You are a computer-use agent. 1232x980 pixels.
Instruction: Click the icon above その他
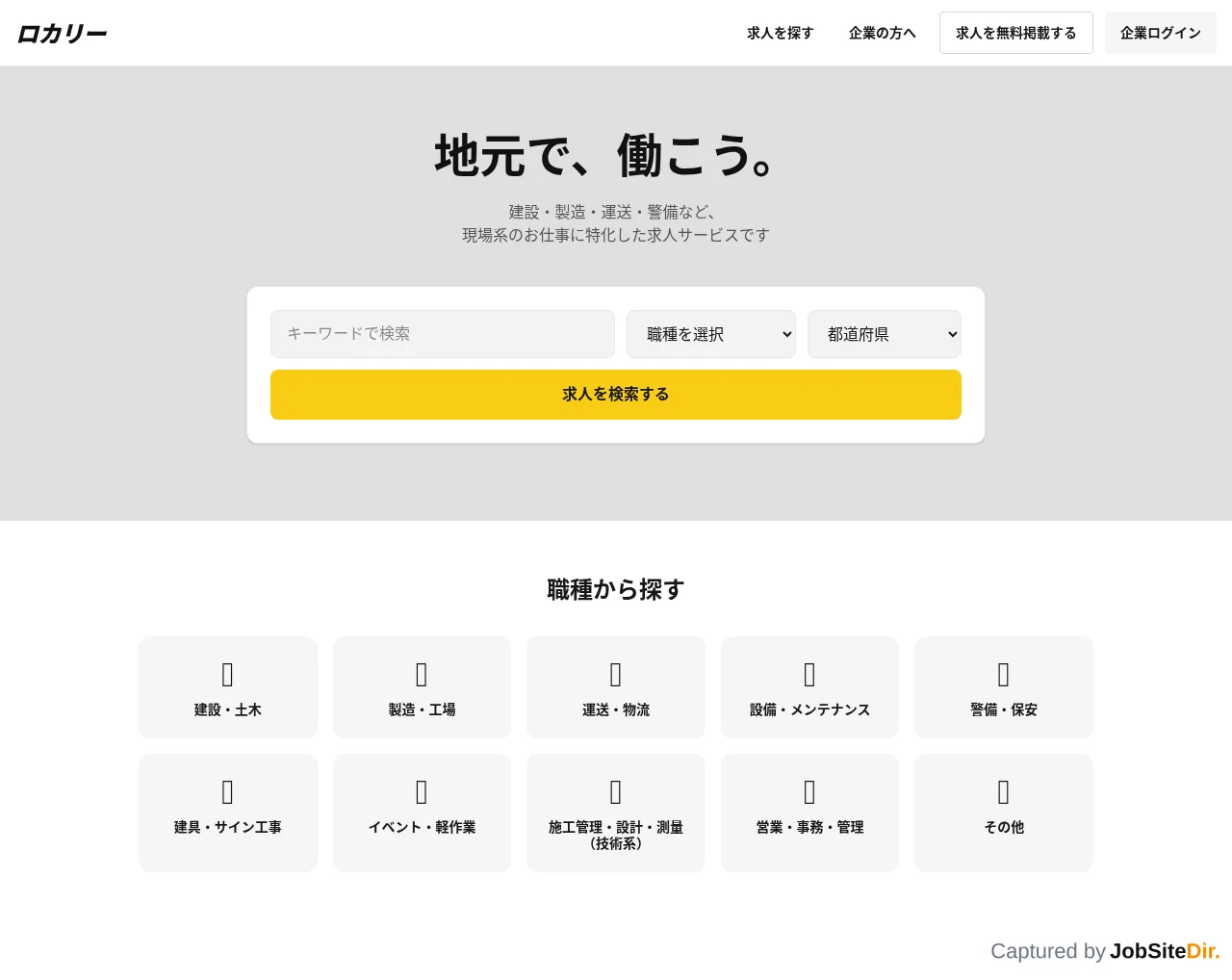pyautogui.click(x=1004, y=792)
